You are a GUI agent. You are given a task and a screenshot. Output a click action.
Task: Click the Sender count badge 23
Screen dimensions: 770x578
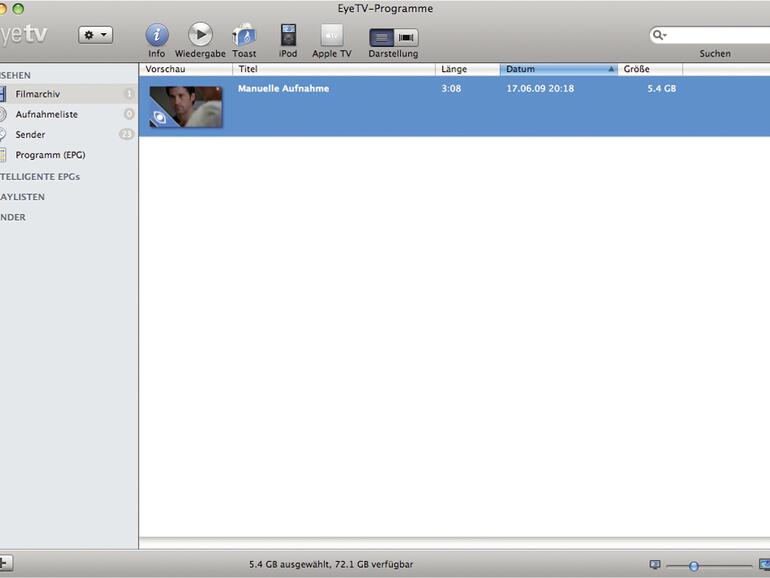(127, 134)
